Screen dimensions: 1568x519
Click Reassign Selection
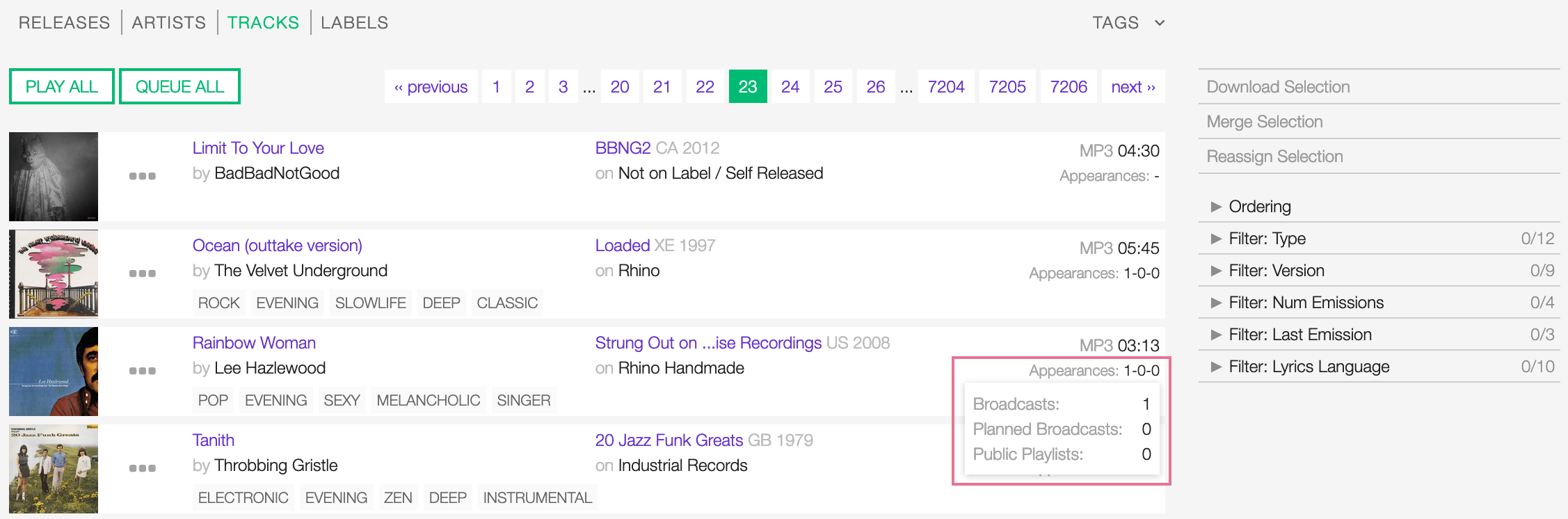tap(1379, 157)
